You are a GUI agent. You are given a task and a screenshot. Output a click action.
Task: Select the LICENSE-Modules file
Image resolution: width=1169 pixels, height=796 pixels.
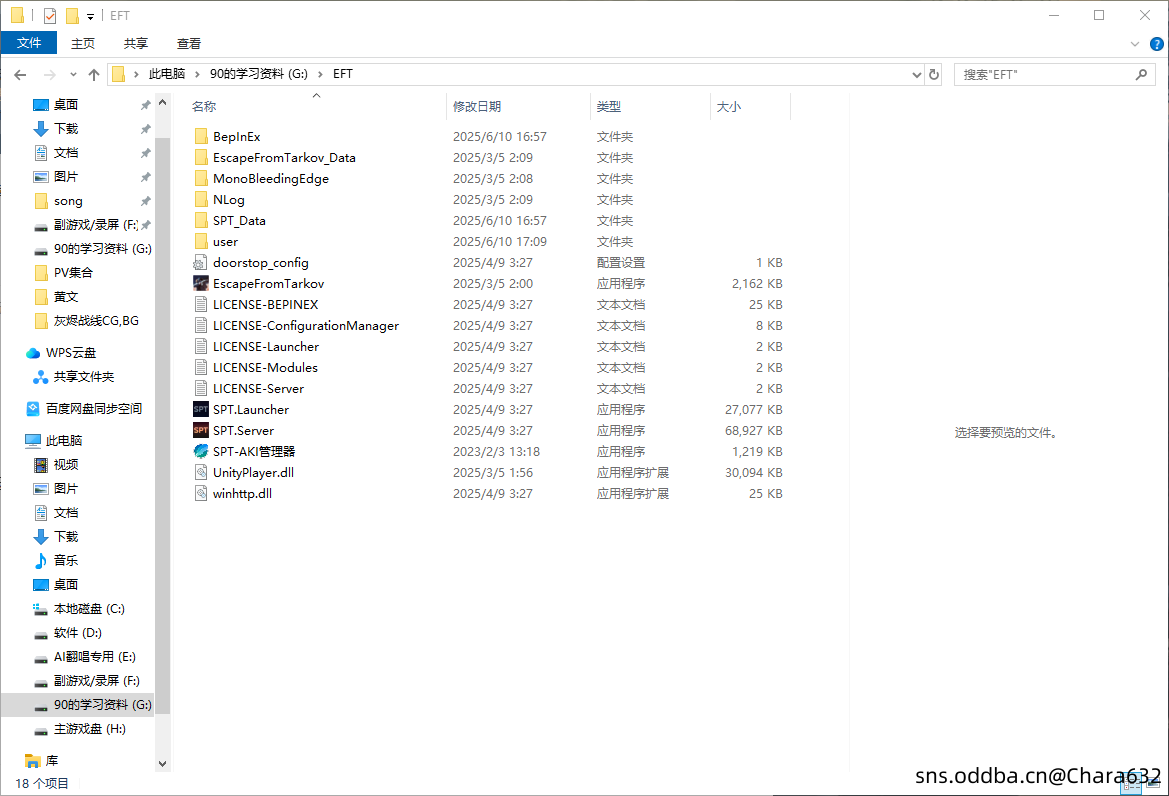[265, 367]
